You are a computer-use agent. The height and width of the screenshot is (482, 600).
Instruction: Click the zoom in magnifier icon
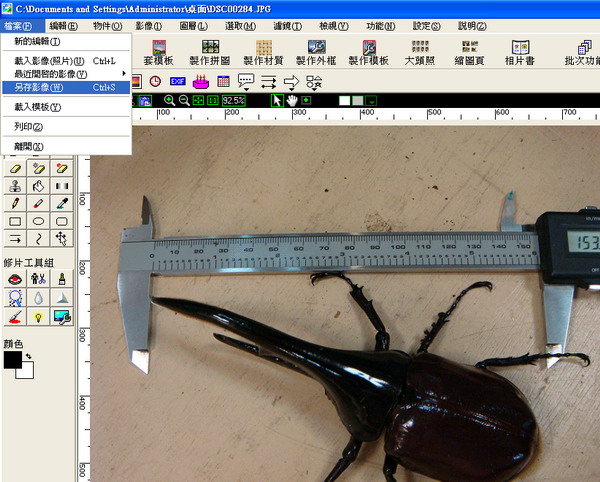169,101
